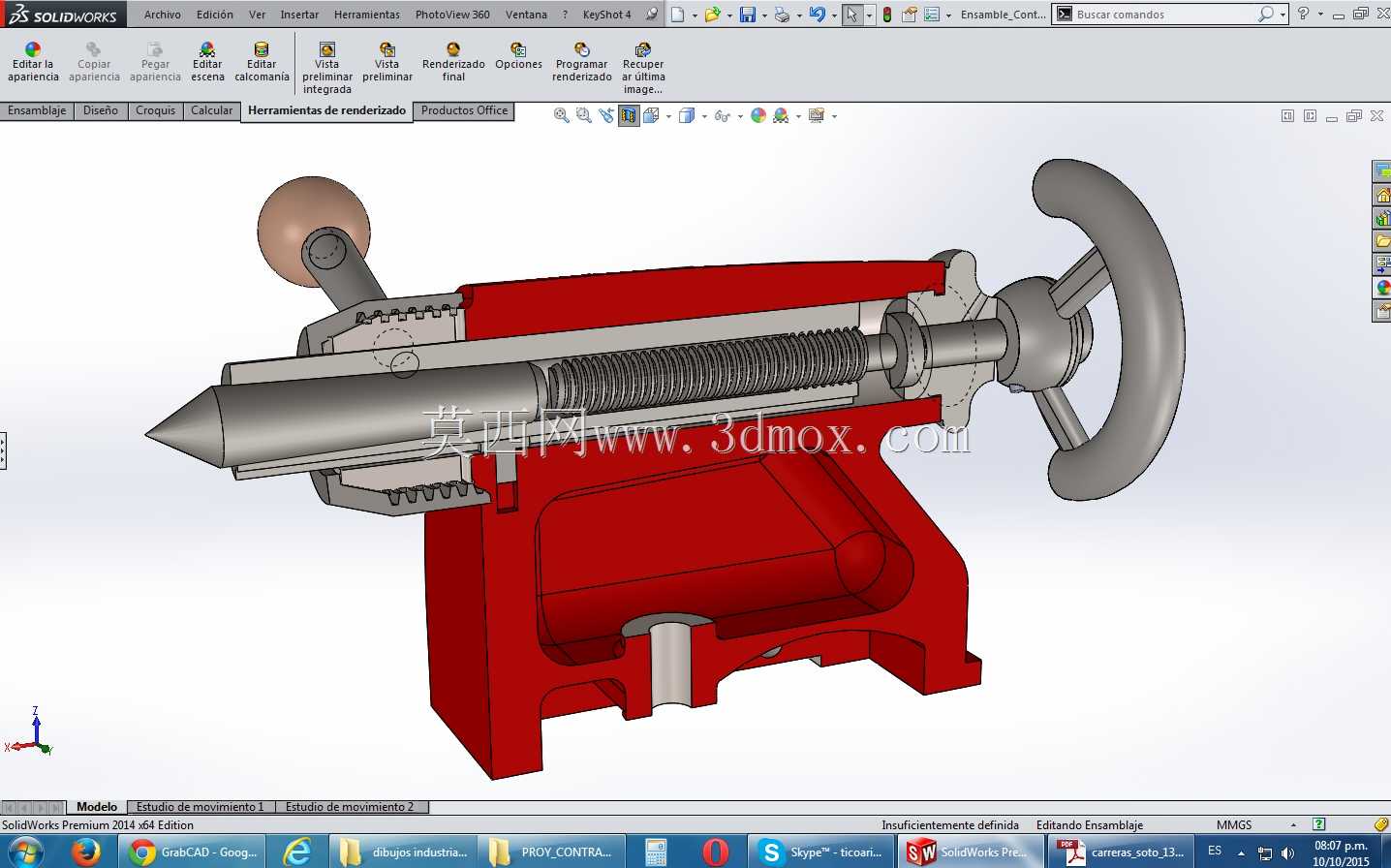Screen dimensions: 1391x868
Task: Activate Zoom to Area tool
Action: [x=584, y=115]
